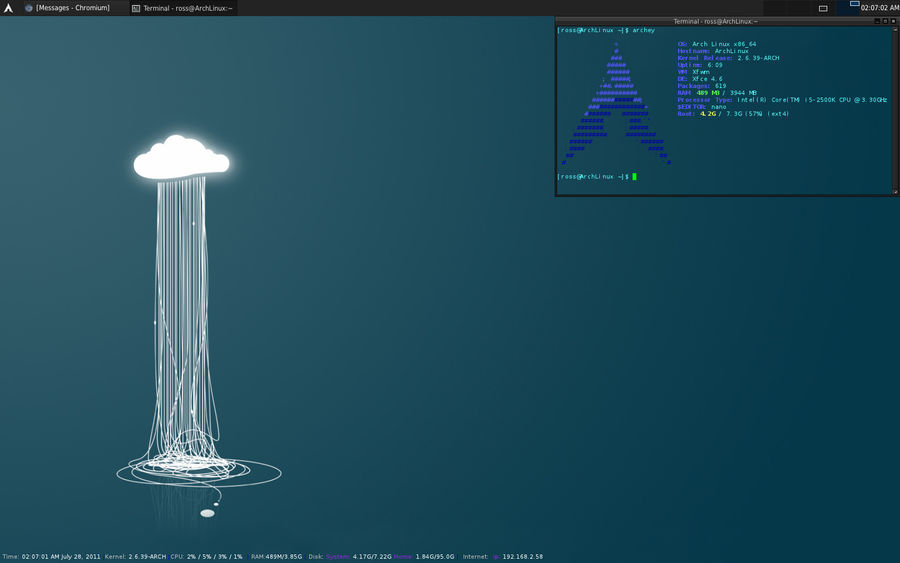Open the panel clock showing 02:07:02 AM
Image resolution: width=900 pixels, height=563 pixels.
[x=880, y=8]
